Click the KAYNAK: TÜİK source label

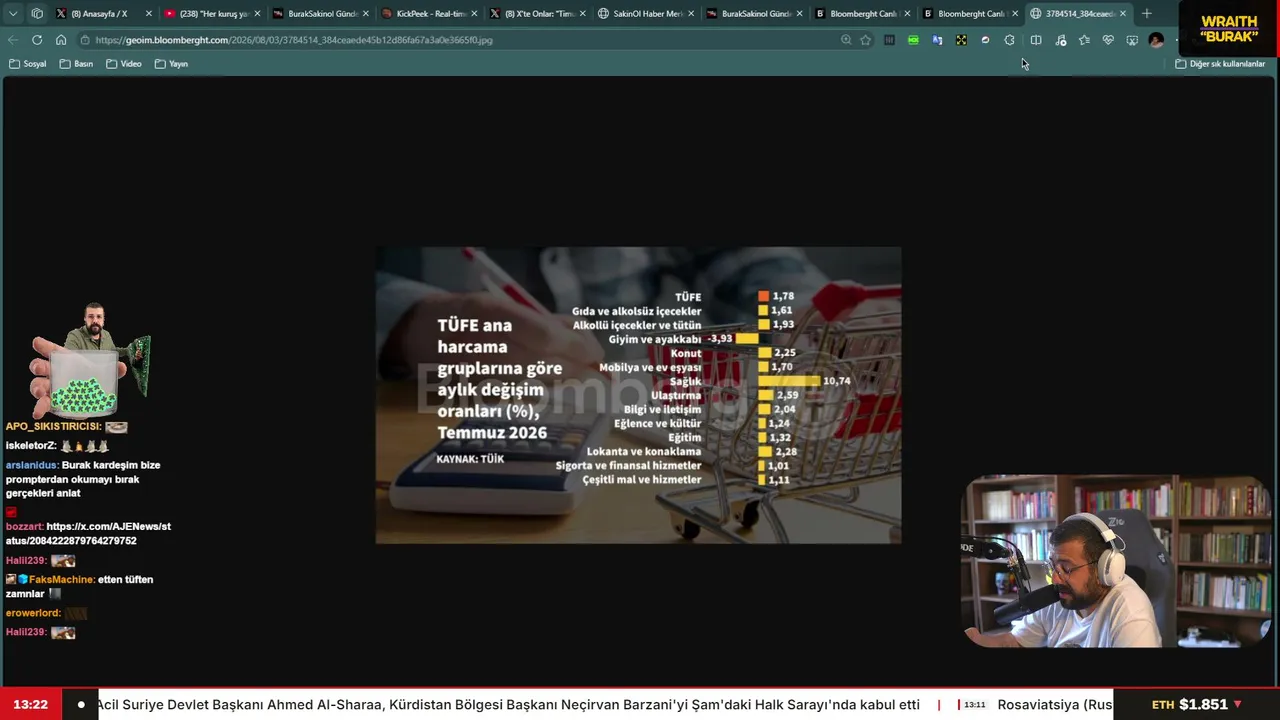pyautogui.click(x=470, y=458)
